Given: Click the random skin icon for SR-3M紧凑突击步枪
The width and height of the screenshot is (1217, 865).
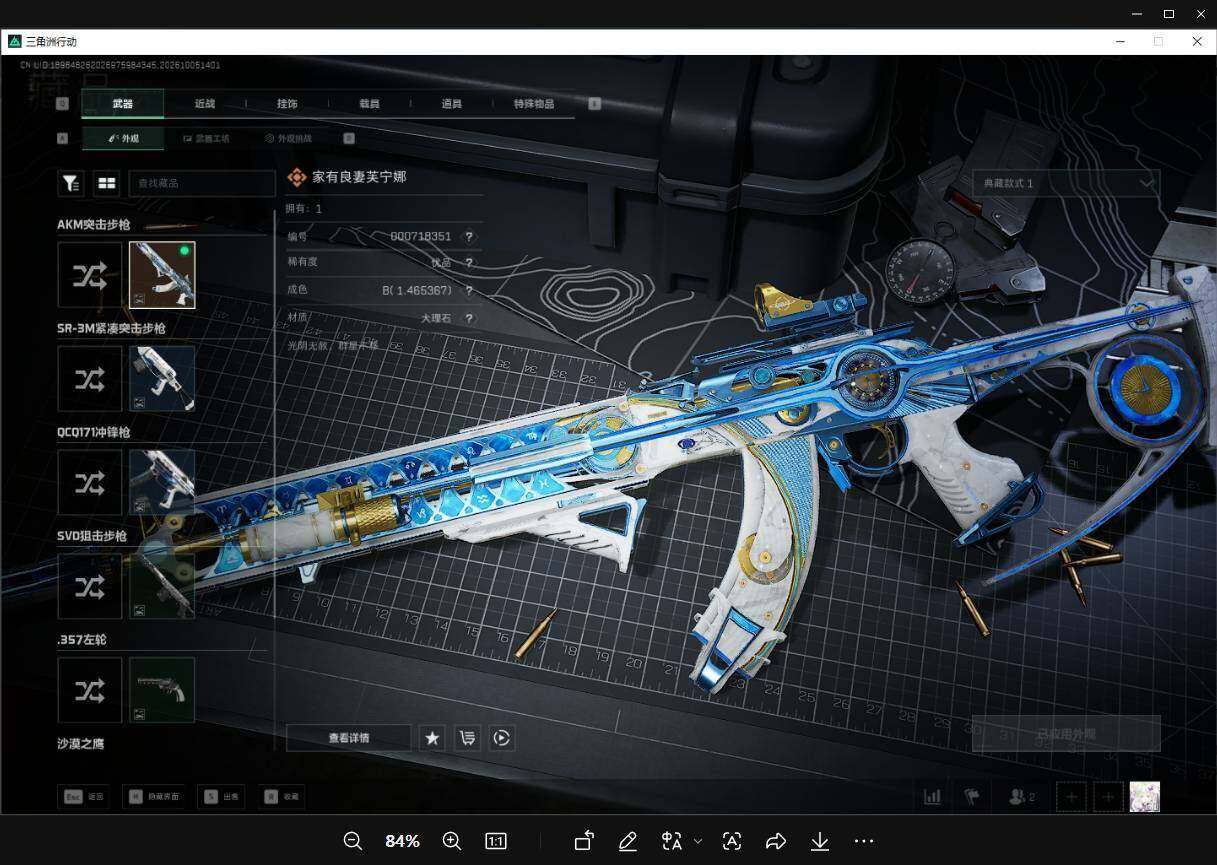Looking at the screenshot, I should [90, 379].
